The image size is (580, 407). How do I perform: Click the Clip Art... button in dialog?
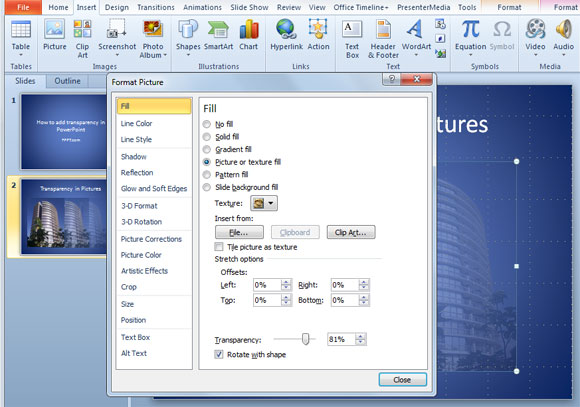pyautogui.click(x=351, y=232)
